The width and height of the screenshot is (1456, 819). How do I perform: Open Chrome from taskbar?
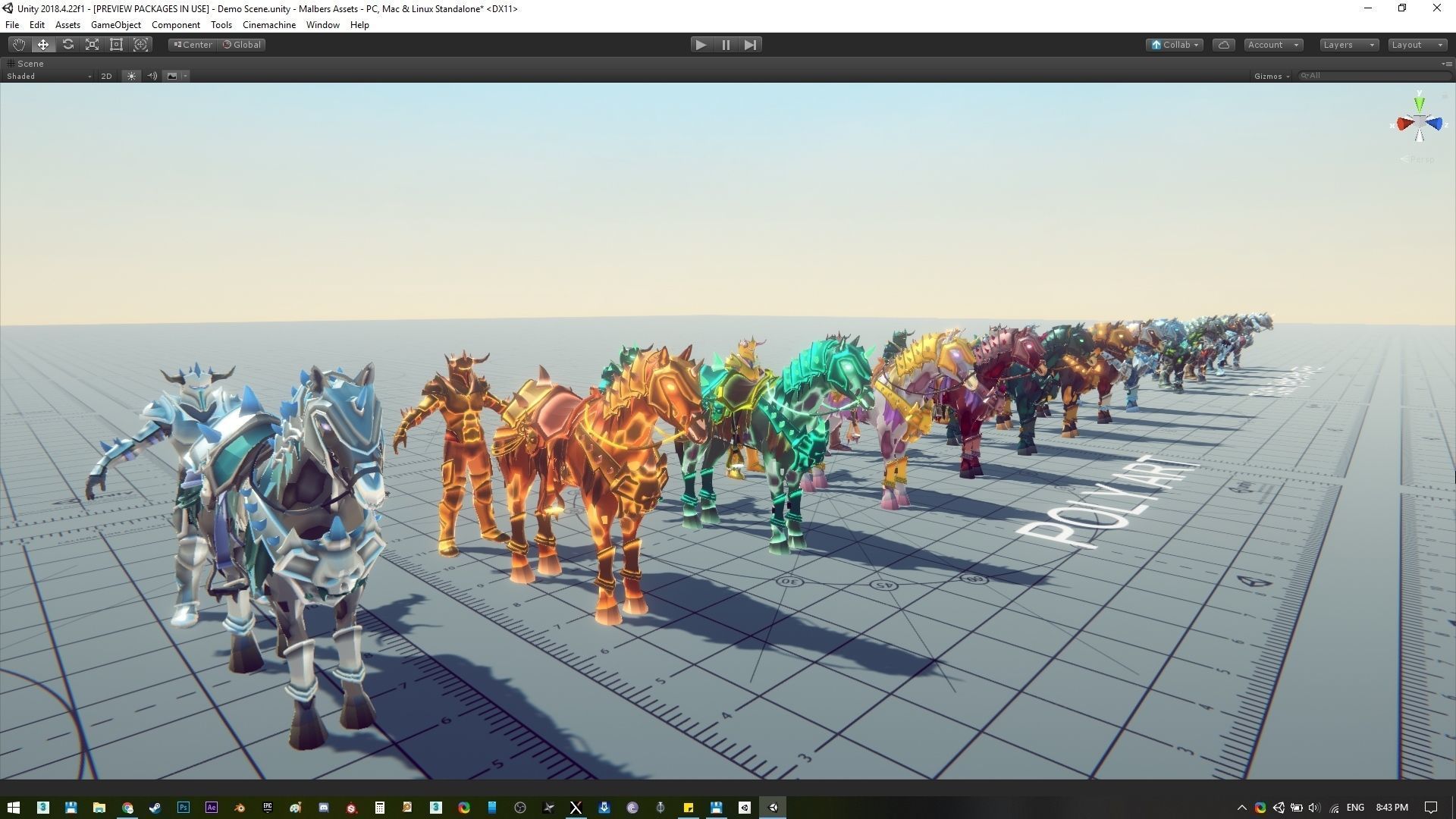[127, 808]
